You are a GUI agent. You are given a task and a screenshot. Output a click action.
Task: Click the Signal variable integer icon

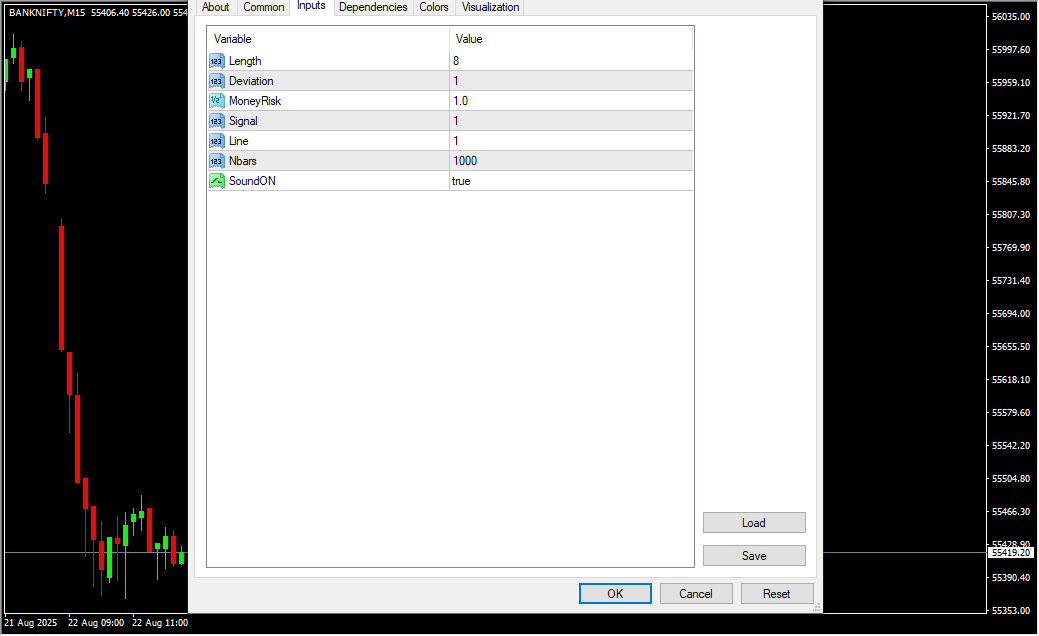click(x=217, y=121)
